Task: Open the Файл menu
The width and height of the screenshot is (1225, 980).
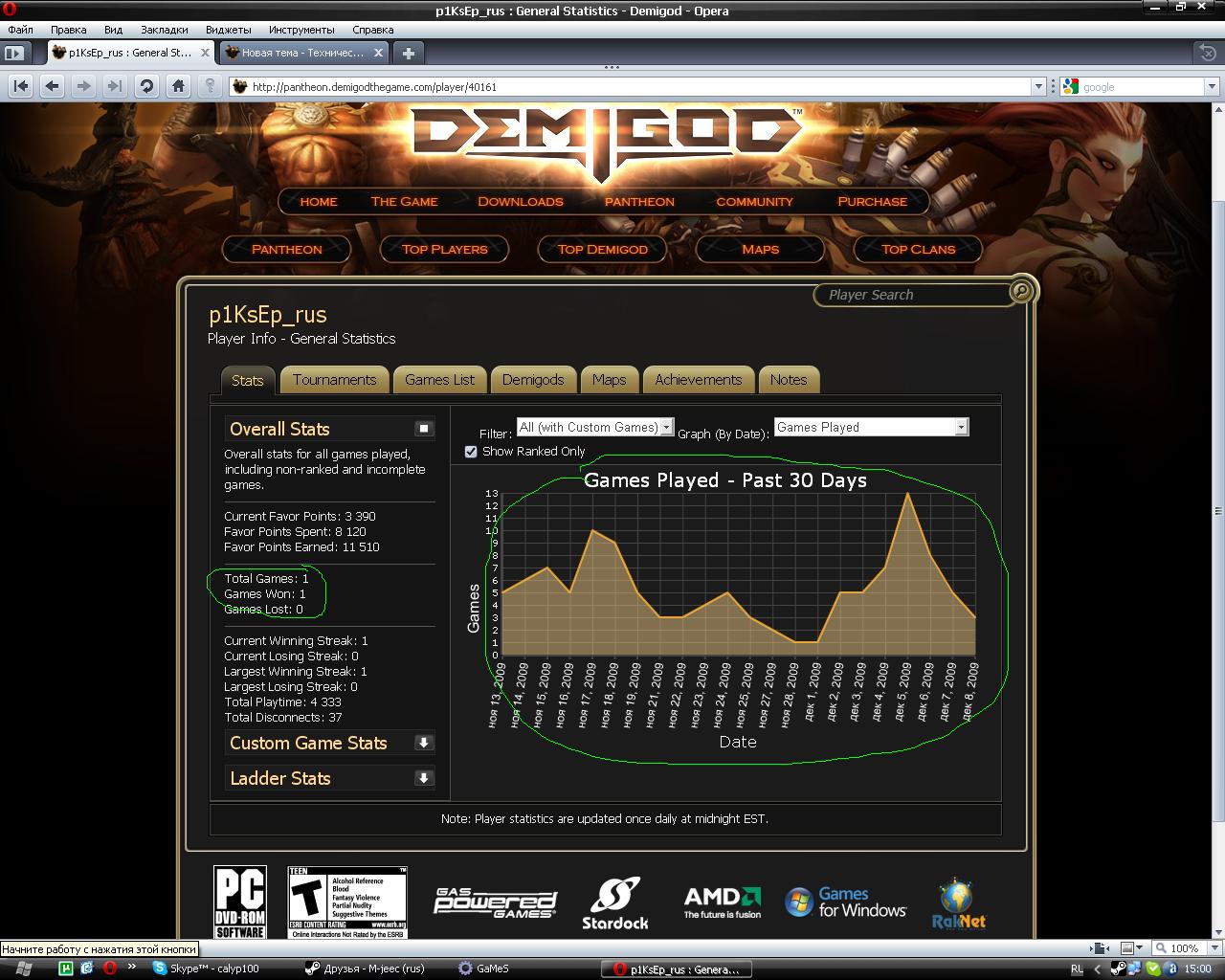Action: 20,30
